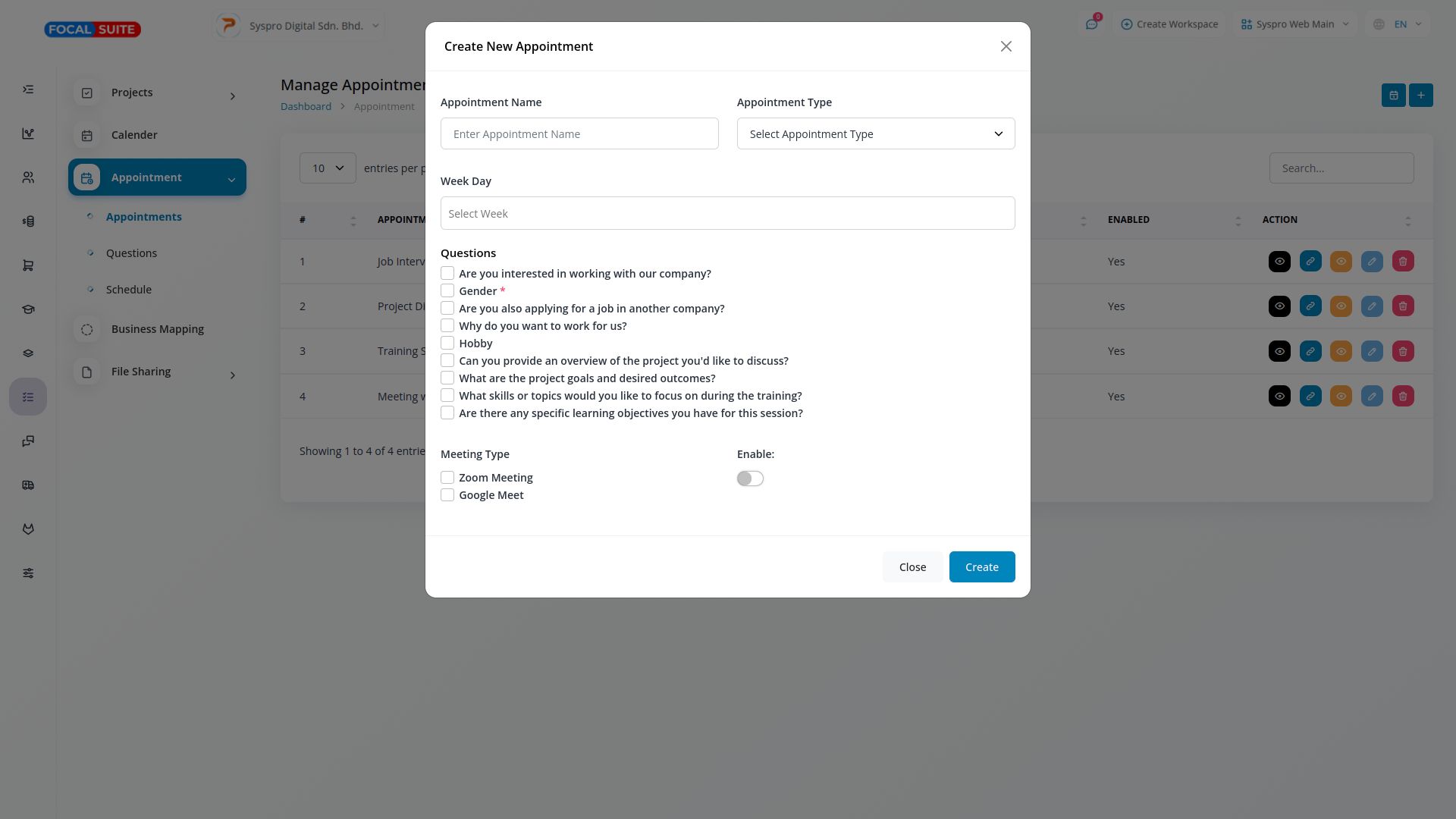The width and height of the screenshot is (1456, 819).
Task: Tick the Zoom Meeting checkbox
Action: [x=447, y=478]
